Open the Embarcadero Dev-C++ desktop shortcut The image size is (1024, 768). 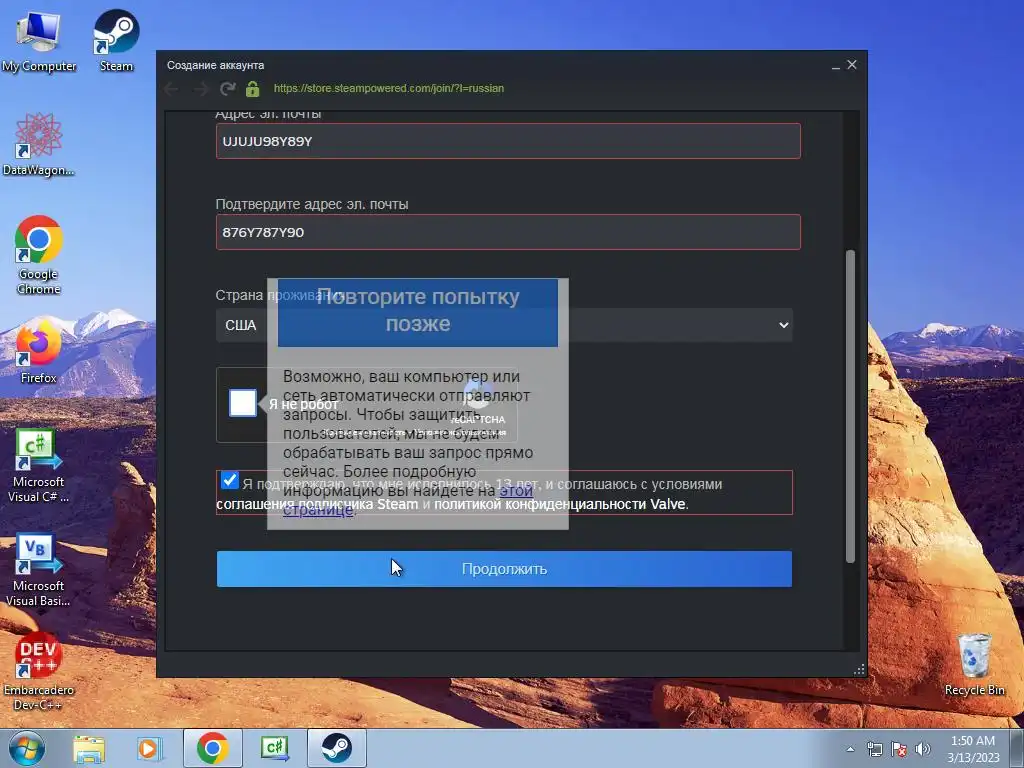pos(39,671)
